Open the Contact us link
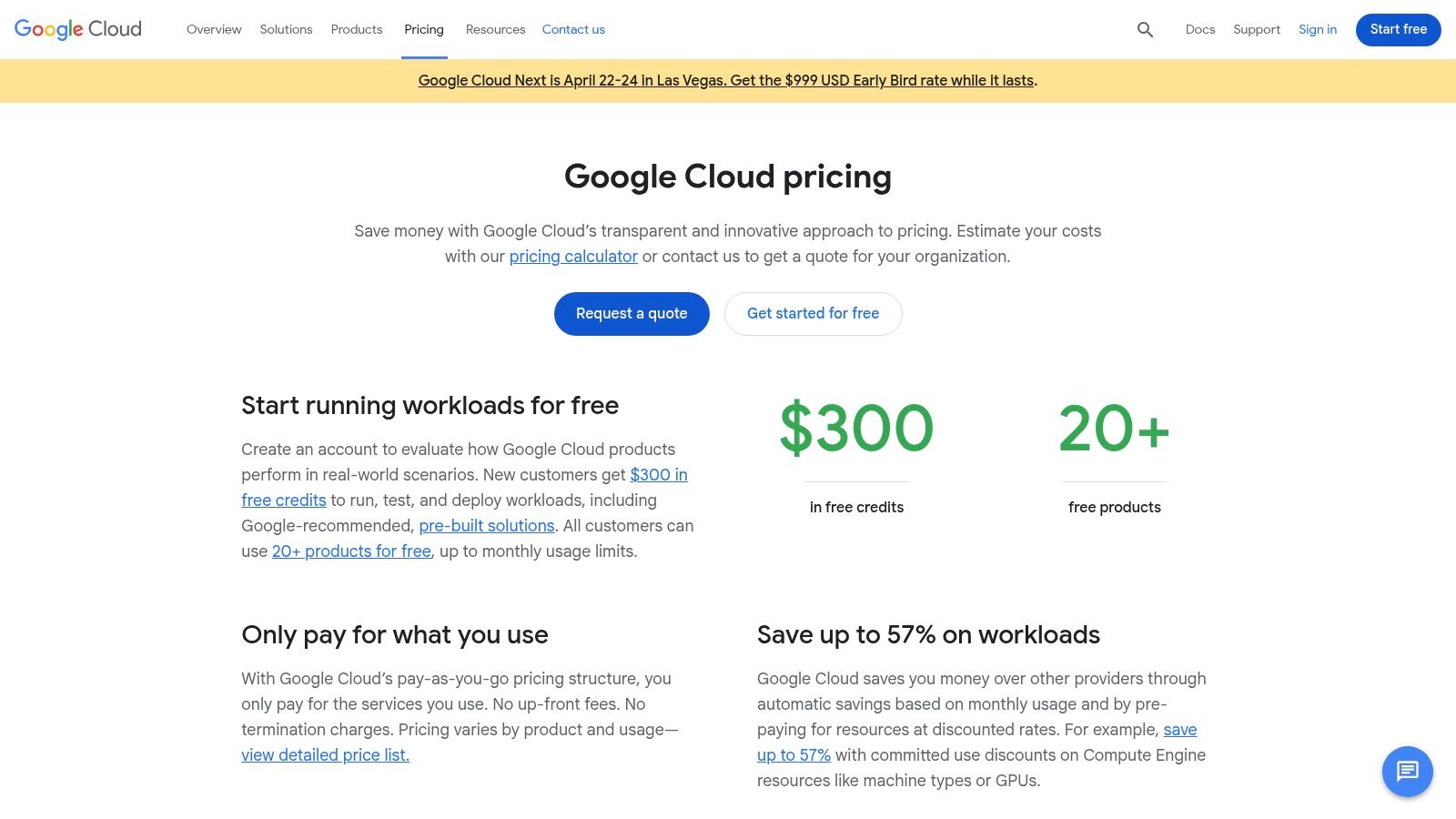 [x=573, y=29]
